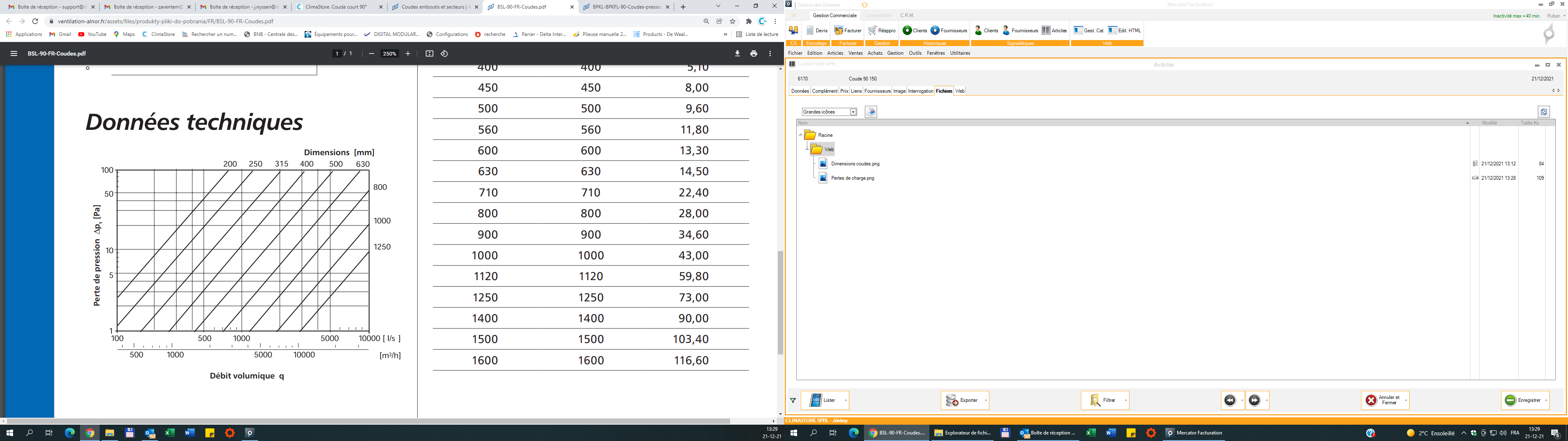Viewport: 1568px width, 441px height.
Task: Click the Réappro shopping cart icon
Action: [872, 31]
